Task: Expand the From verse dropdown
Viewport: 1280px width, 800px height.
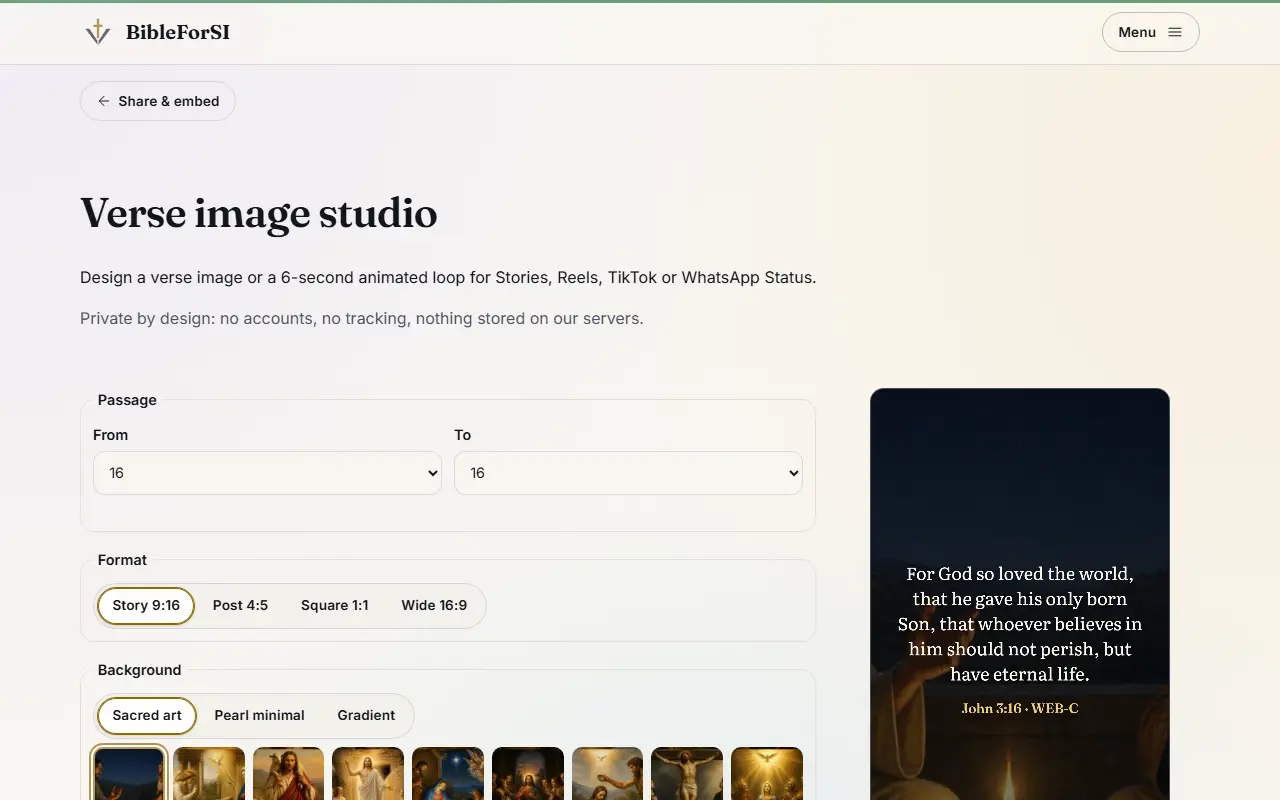Action: pyautogui.click(x=267, y=473)
